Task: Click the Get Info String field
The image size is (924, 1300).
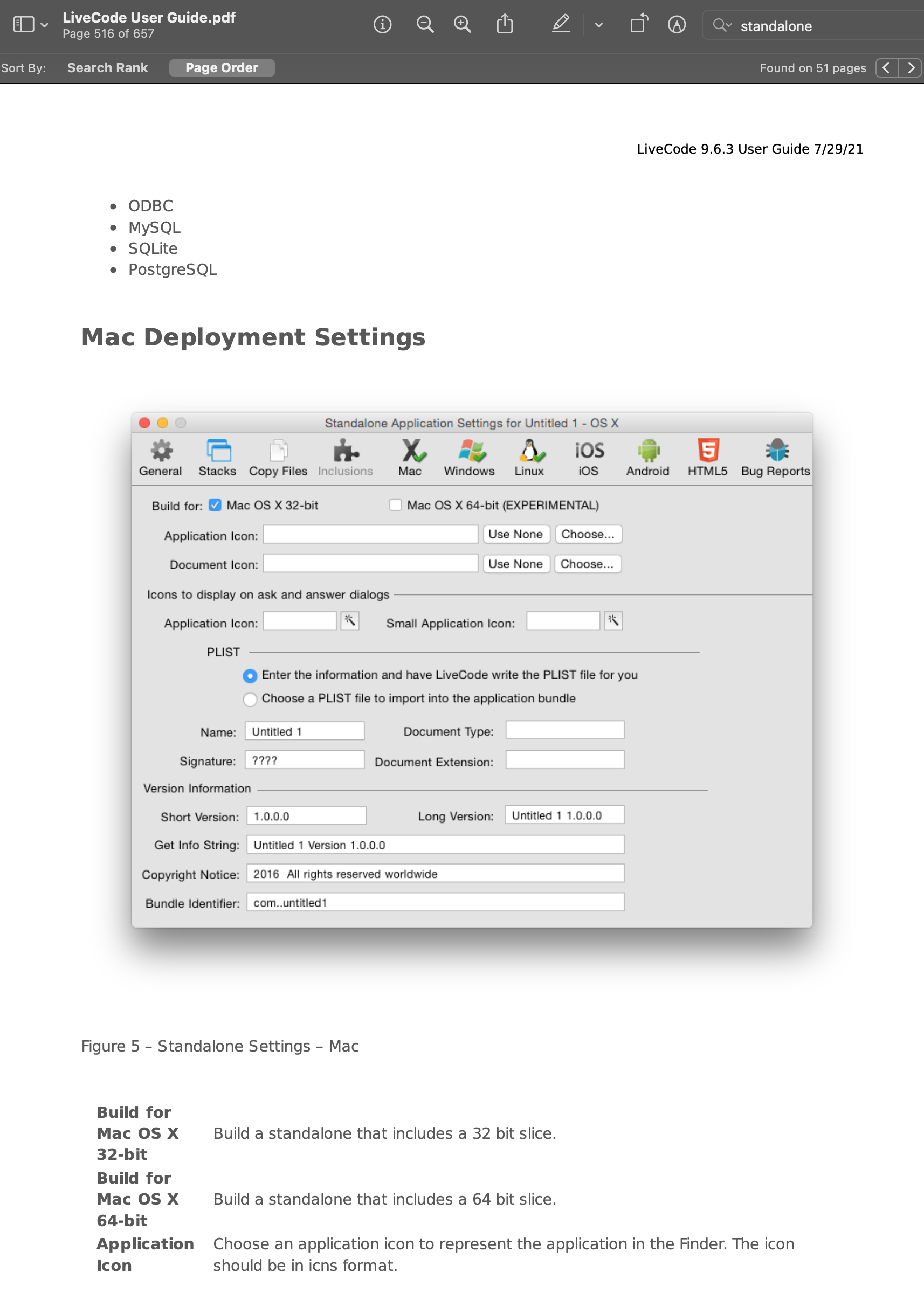Action: 435,845
